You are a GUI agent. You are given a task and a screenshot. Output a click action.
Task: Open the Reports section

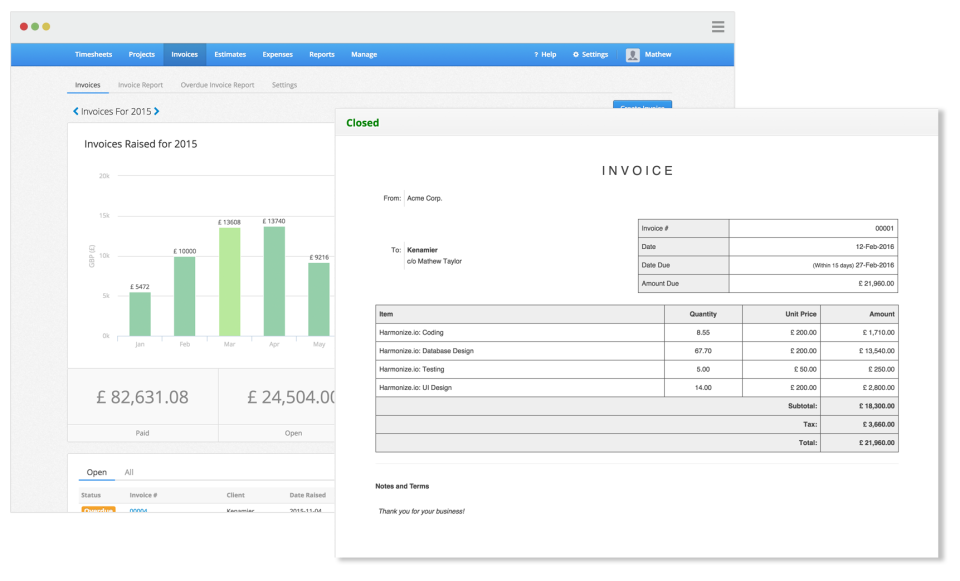321,54
